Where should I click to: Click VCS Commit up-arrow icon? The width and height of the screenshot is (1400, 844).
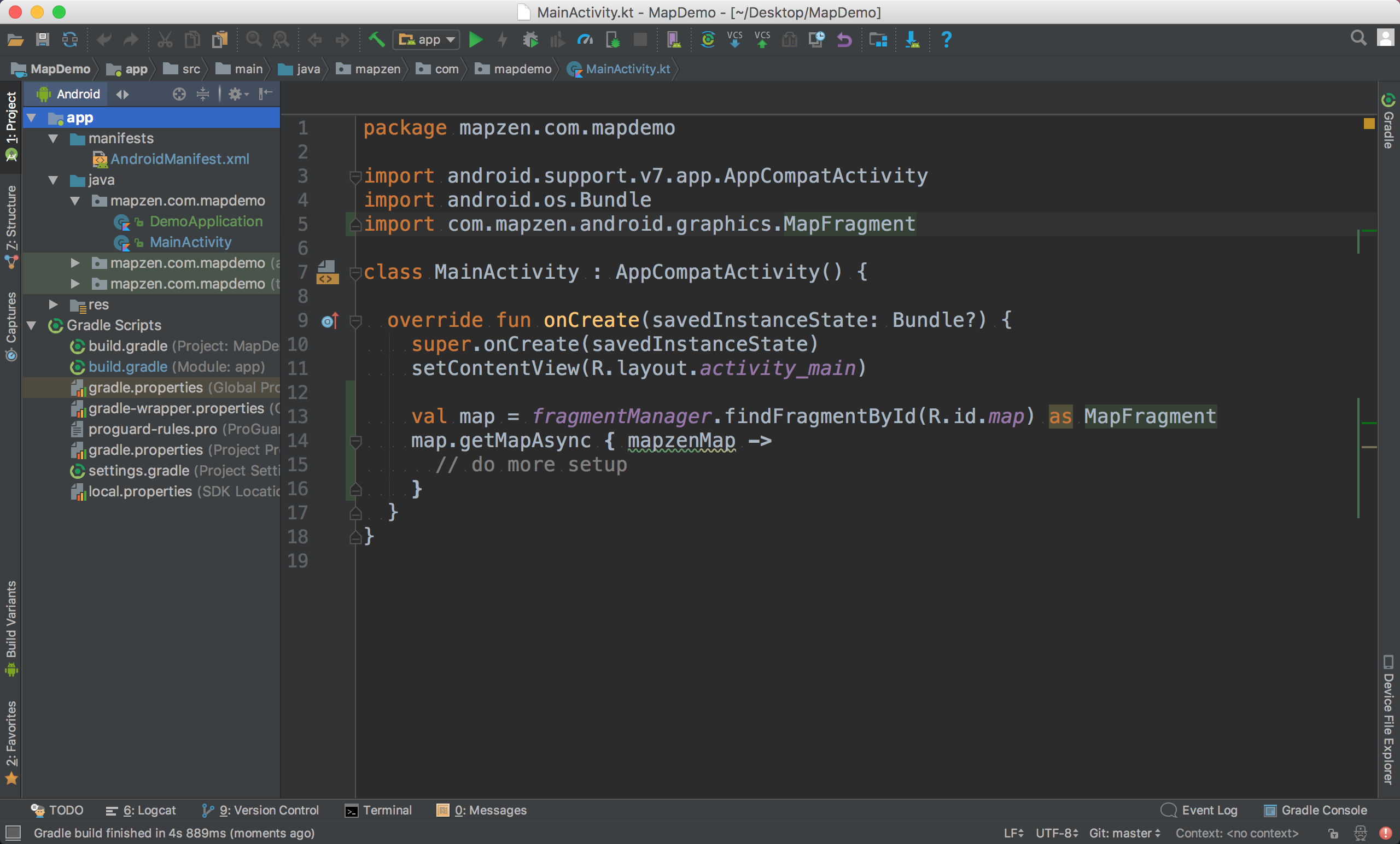tap(762, 40)
